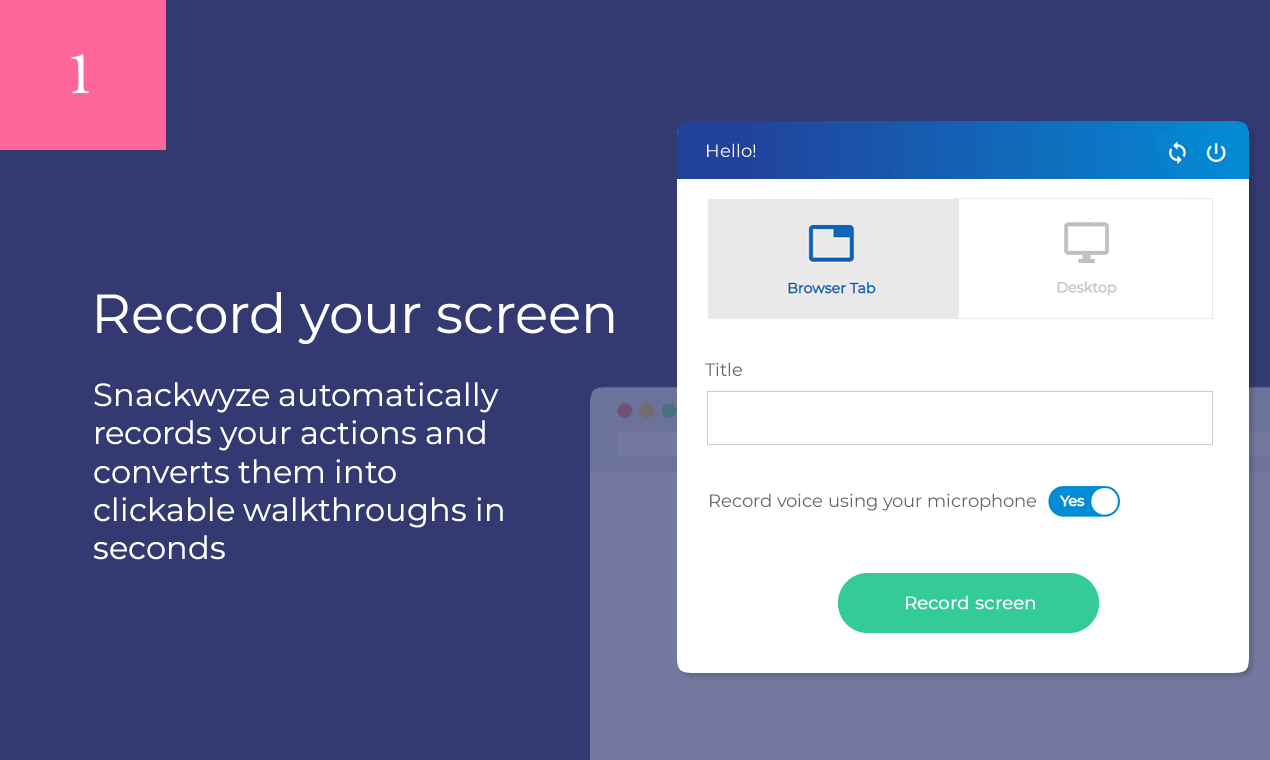Click the 'Title' field label

point(724,370)
